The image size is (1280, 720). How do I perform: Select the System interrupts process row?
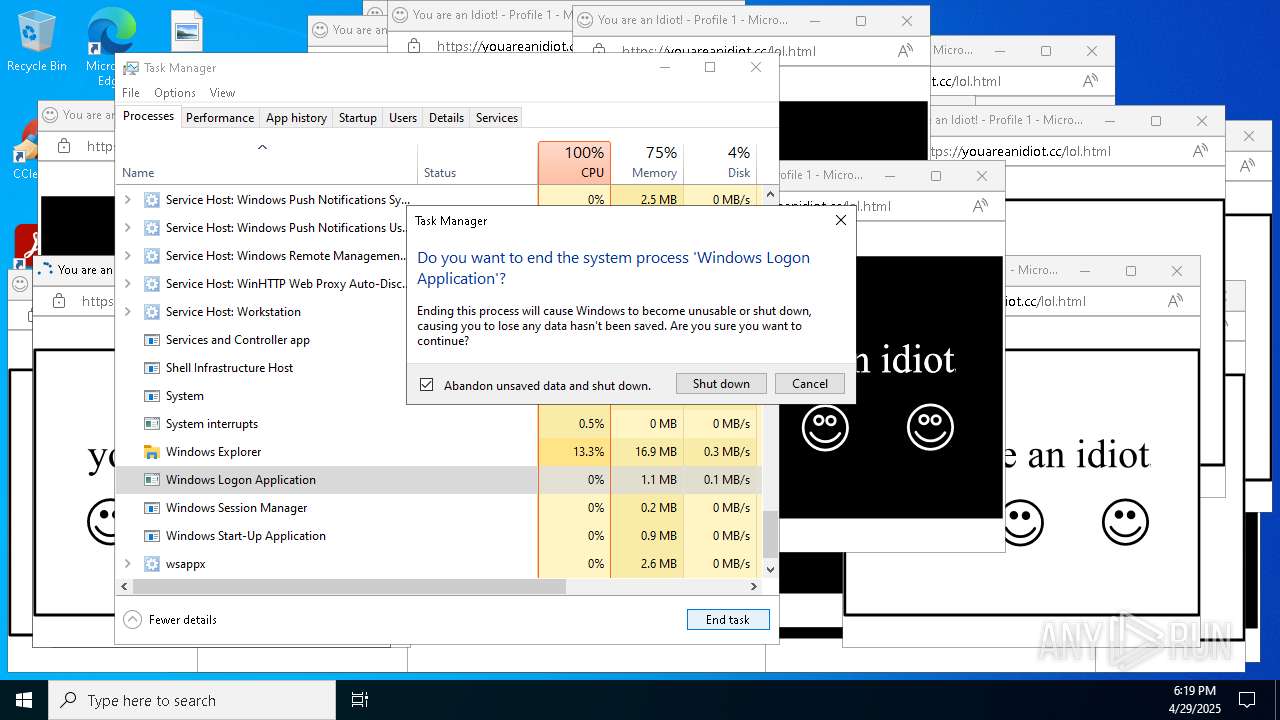click(439, 424)
